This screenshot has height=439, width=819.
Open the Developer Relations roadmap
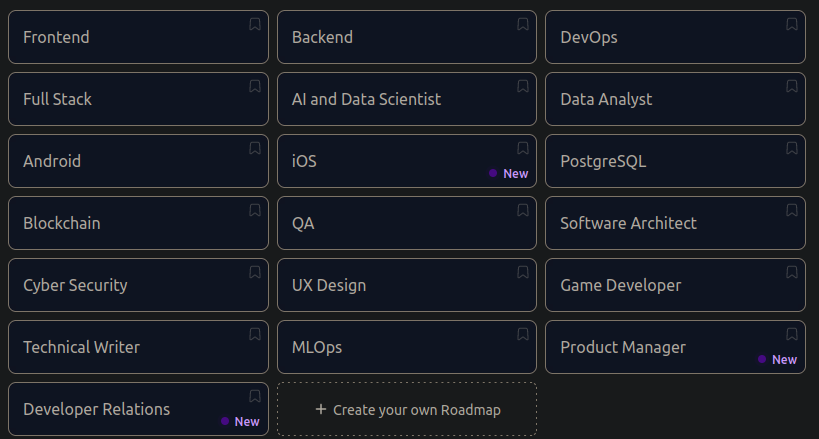pos(110,409)
